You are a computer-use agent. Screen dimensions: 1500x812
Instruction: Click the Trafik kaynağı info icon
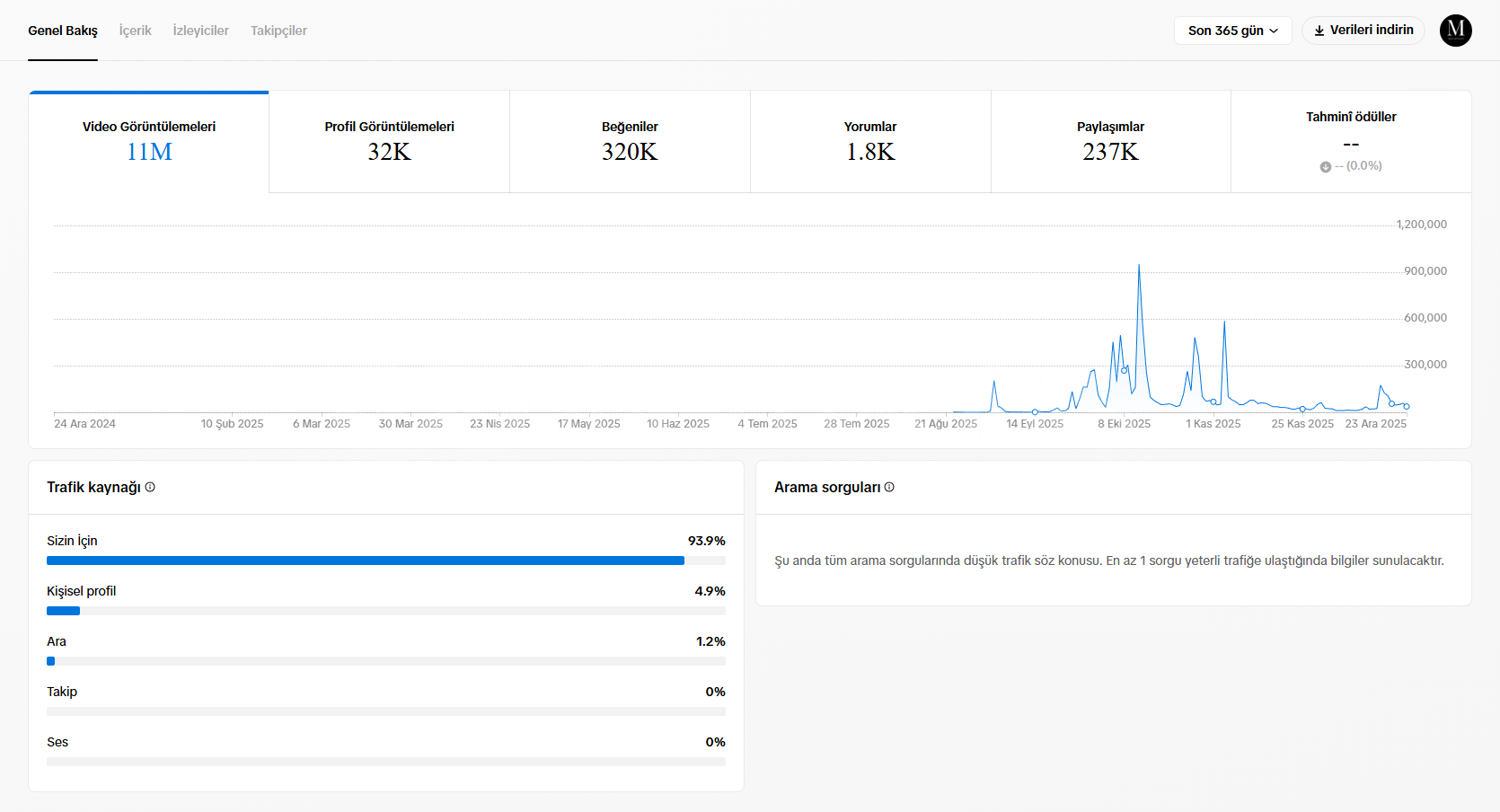click(150, 487)
